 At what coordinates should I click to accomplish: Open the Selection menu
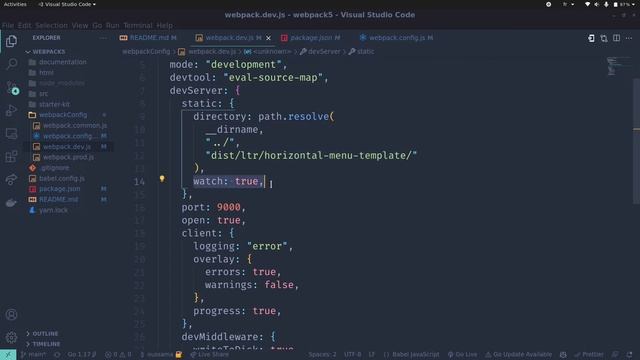pyautogui.click(x=51, y=25)
